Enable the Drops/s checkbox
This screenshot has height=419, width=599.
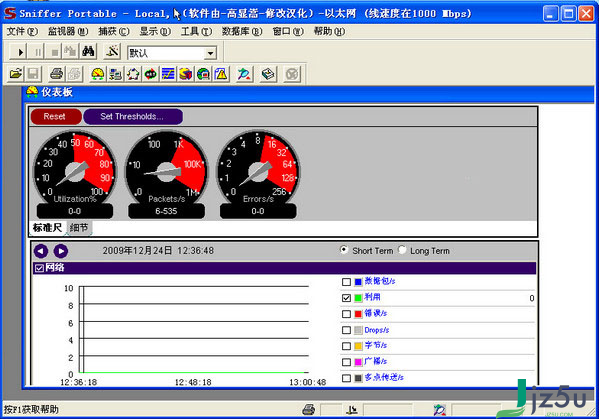[x=346, y=330]
